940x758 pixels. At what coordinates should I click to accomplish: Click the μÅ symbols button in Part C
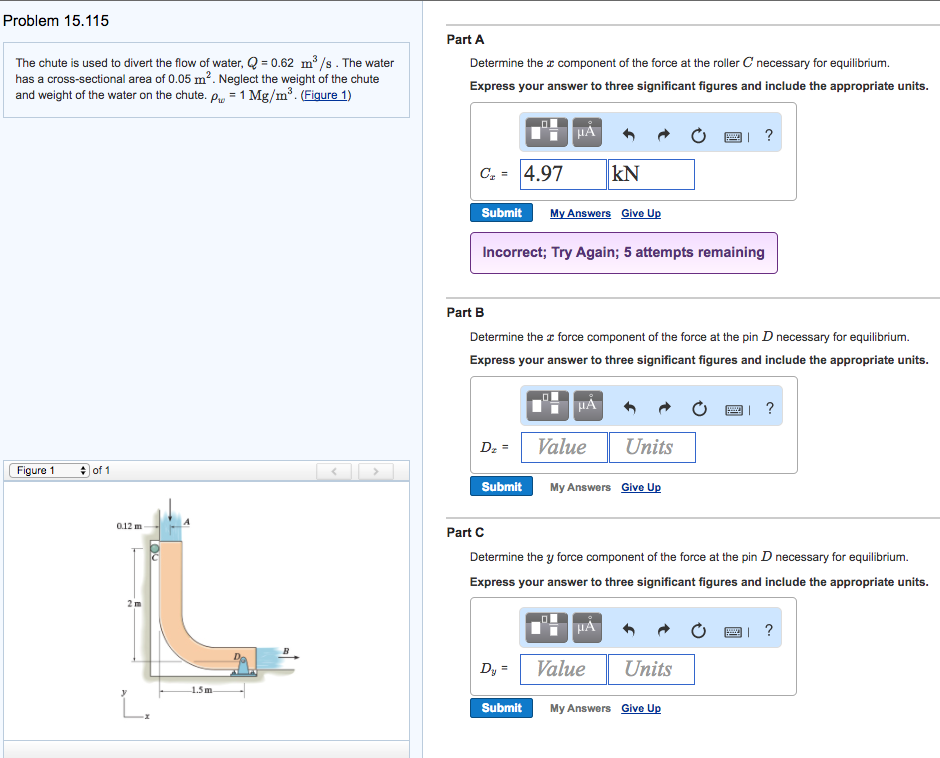(586, 629)
